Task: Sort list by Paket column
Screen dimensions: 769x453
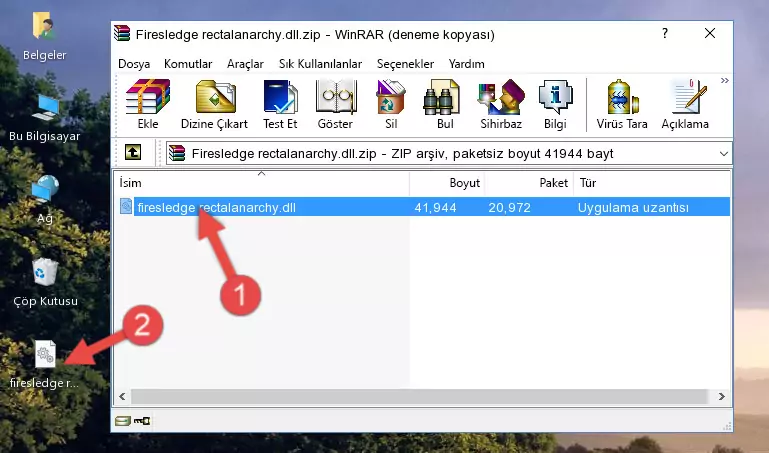Action: 529,183
